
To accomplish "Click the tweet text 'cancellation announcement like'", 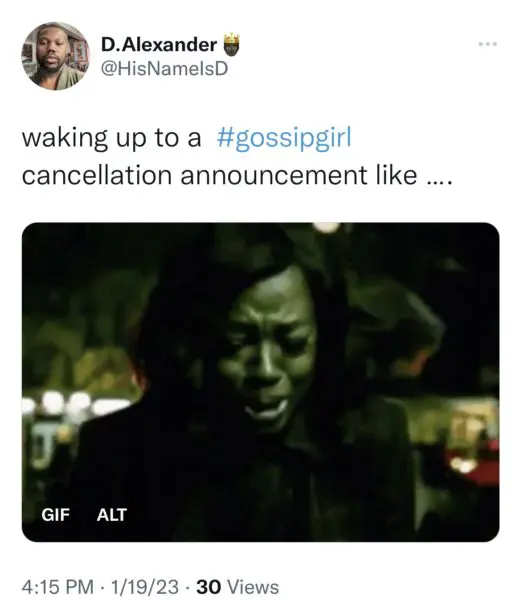I will (x=219, y=176).
